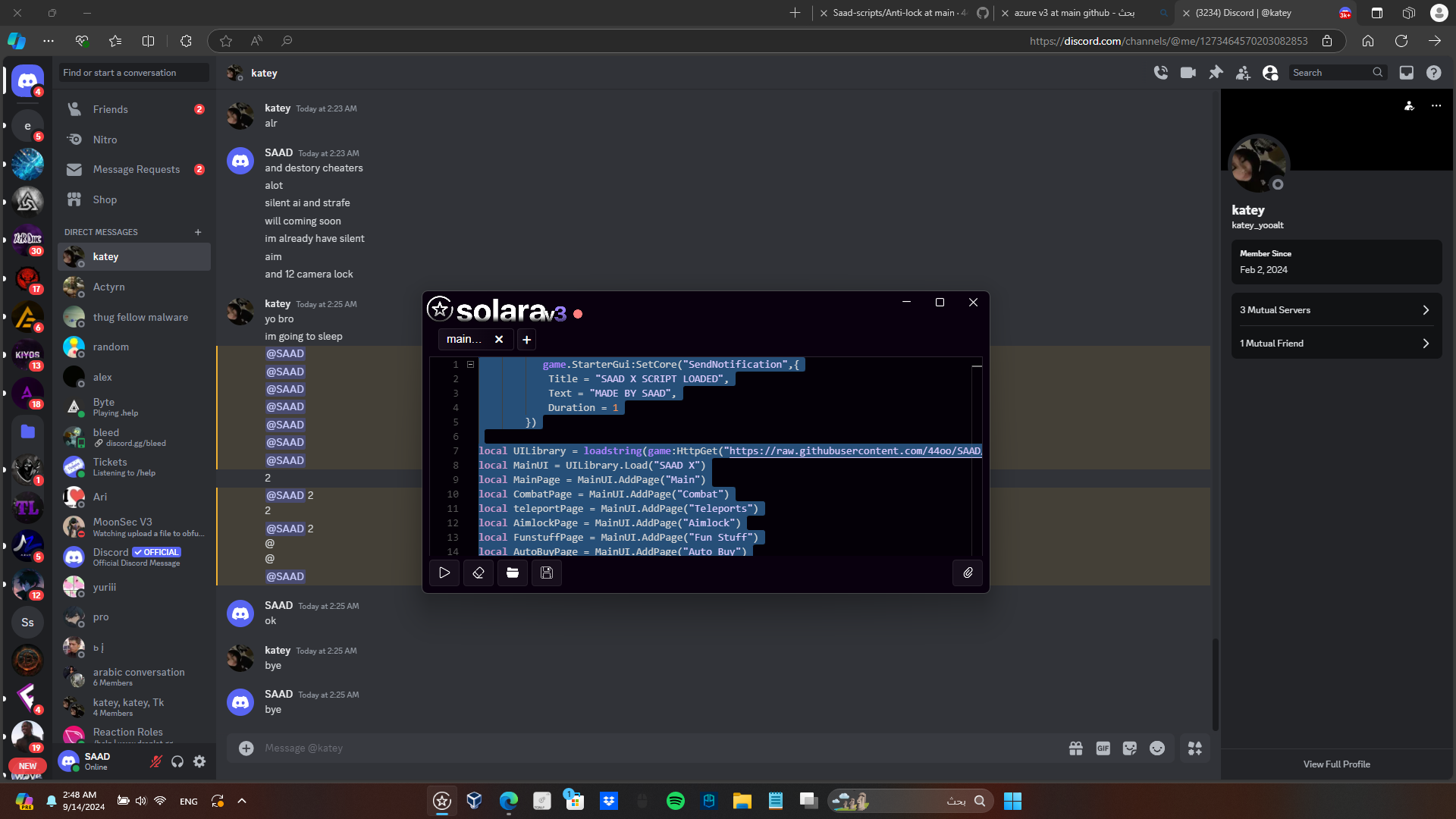Open the arabic conversation group
This screenshot has width=1456, height=819.
[x=134, y=677]
